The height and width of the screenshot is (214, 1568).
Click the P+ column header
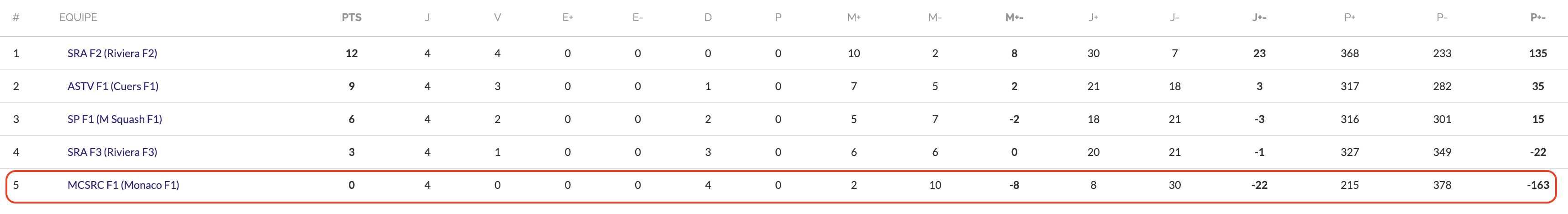[1349, 18]
